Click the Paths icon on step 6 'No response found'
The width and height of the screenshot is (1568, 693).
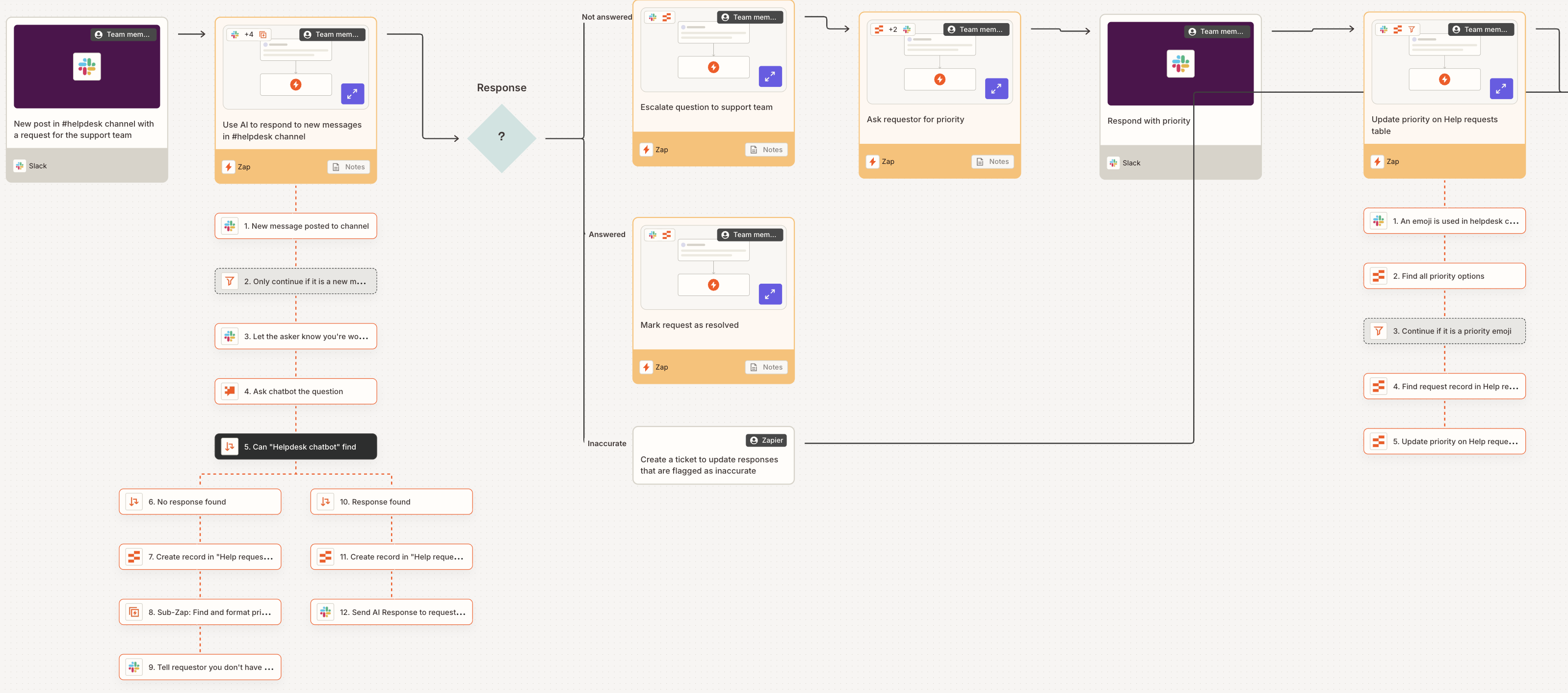[x=134, y=501]
